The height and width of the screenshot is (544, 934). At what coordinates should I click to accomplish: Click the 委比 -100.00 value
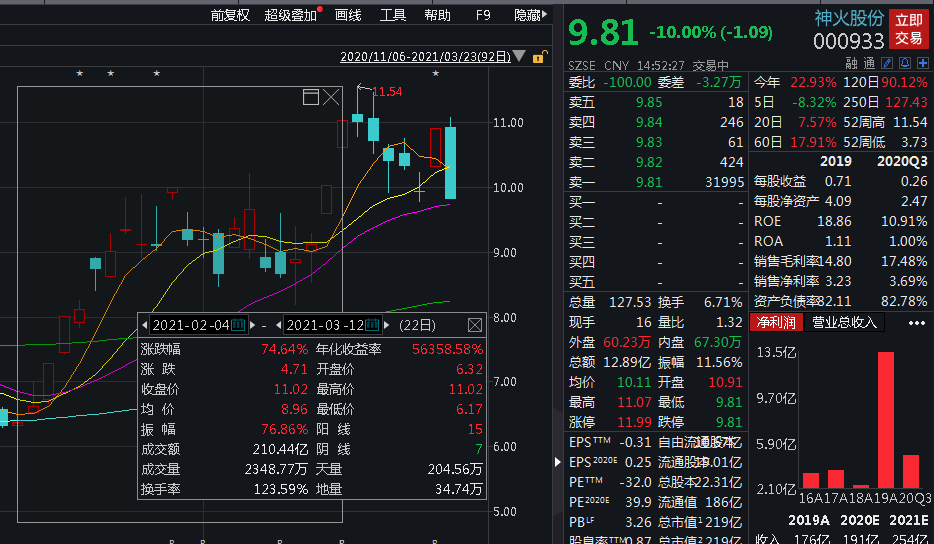point(627,82)
